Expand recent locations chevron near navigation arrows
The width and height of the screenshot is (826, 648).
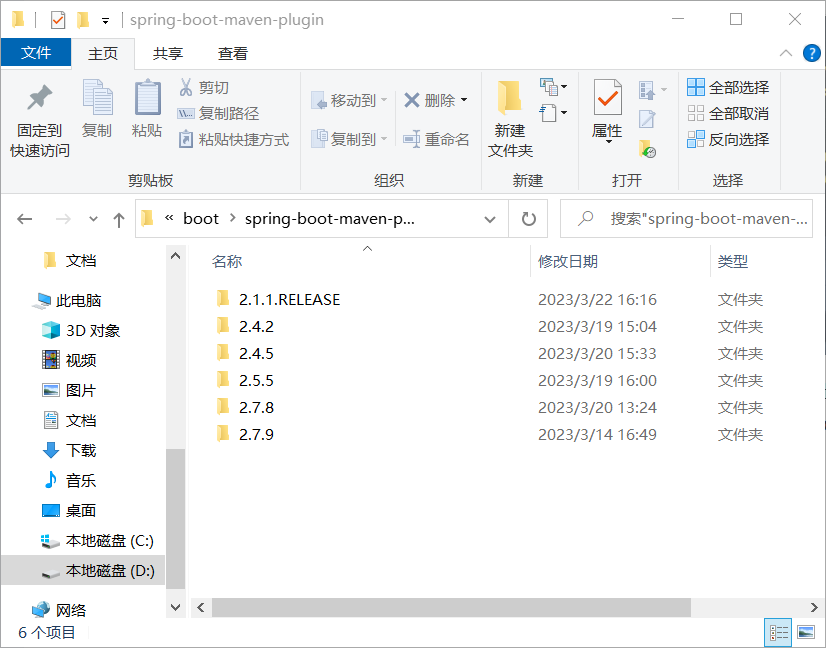click(93, 219)
